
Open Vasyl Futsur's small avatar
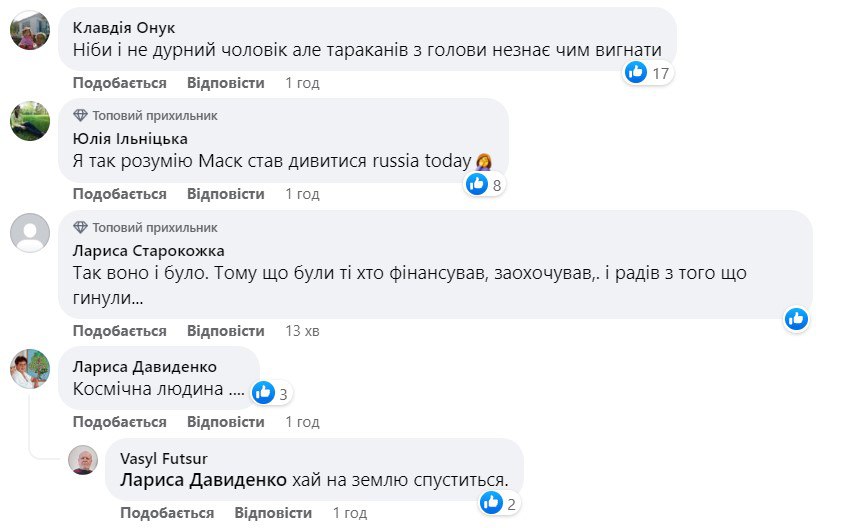(x=83, y=460)
